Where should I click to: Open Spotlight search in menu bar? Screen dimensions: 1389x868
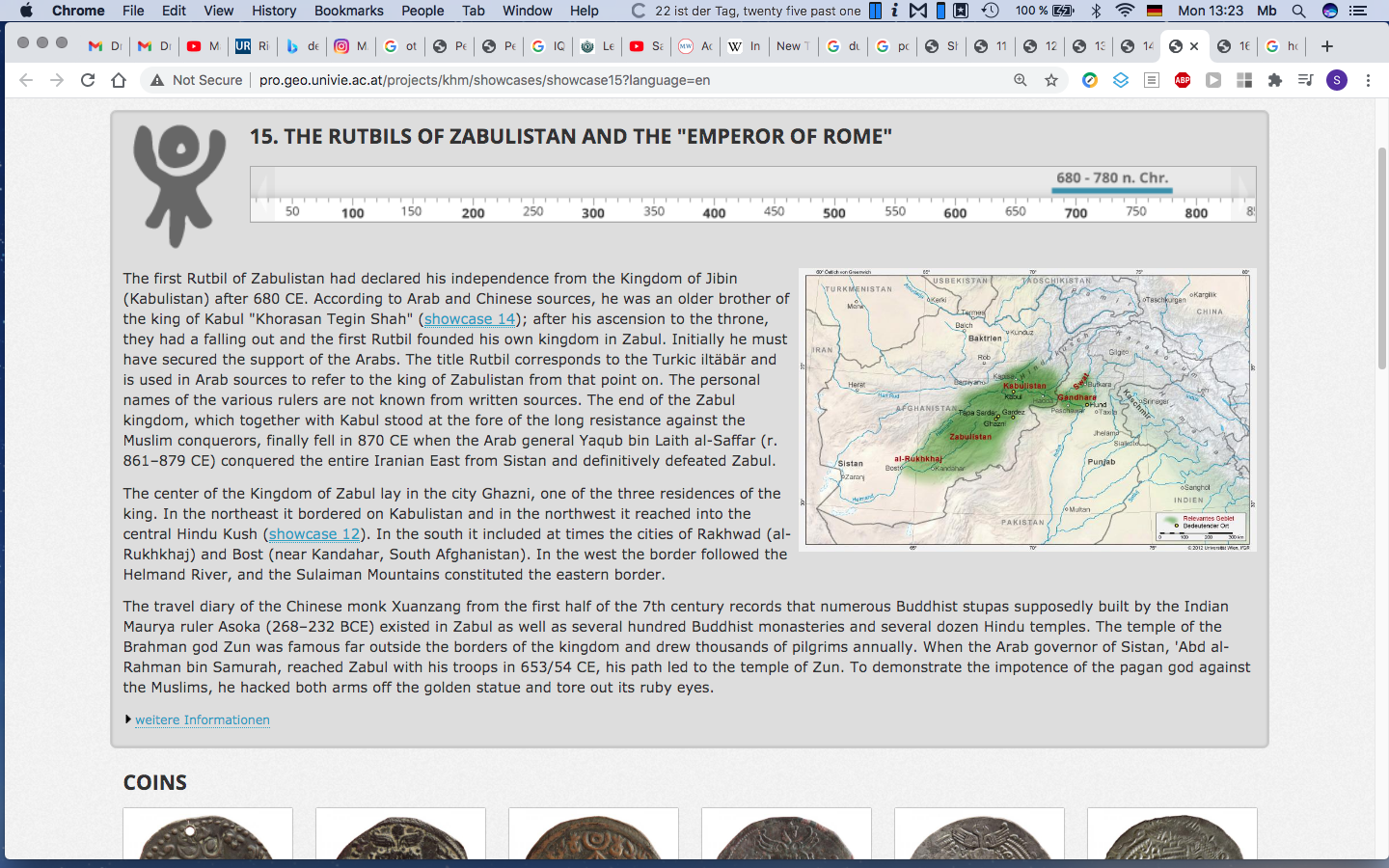pyautogui.click(x=1299, y=11)
